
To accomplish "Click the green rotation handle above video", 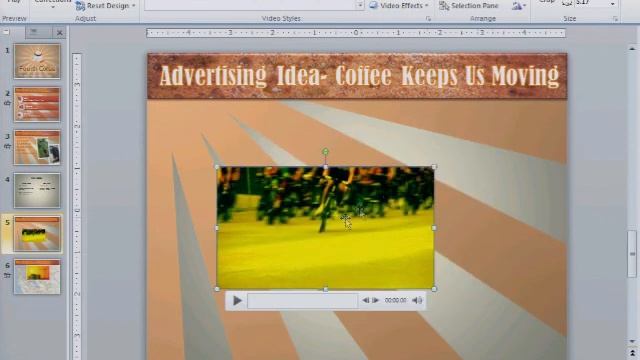I will 325,152.
